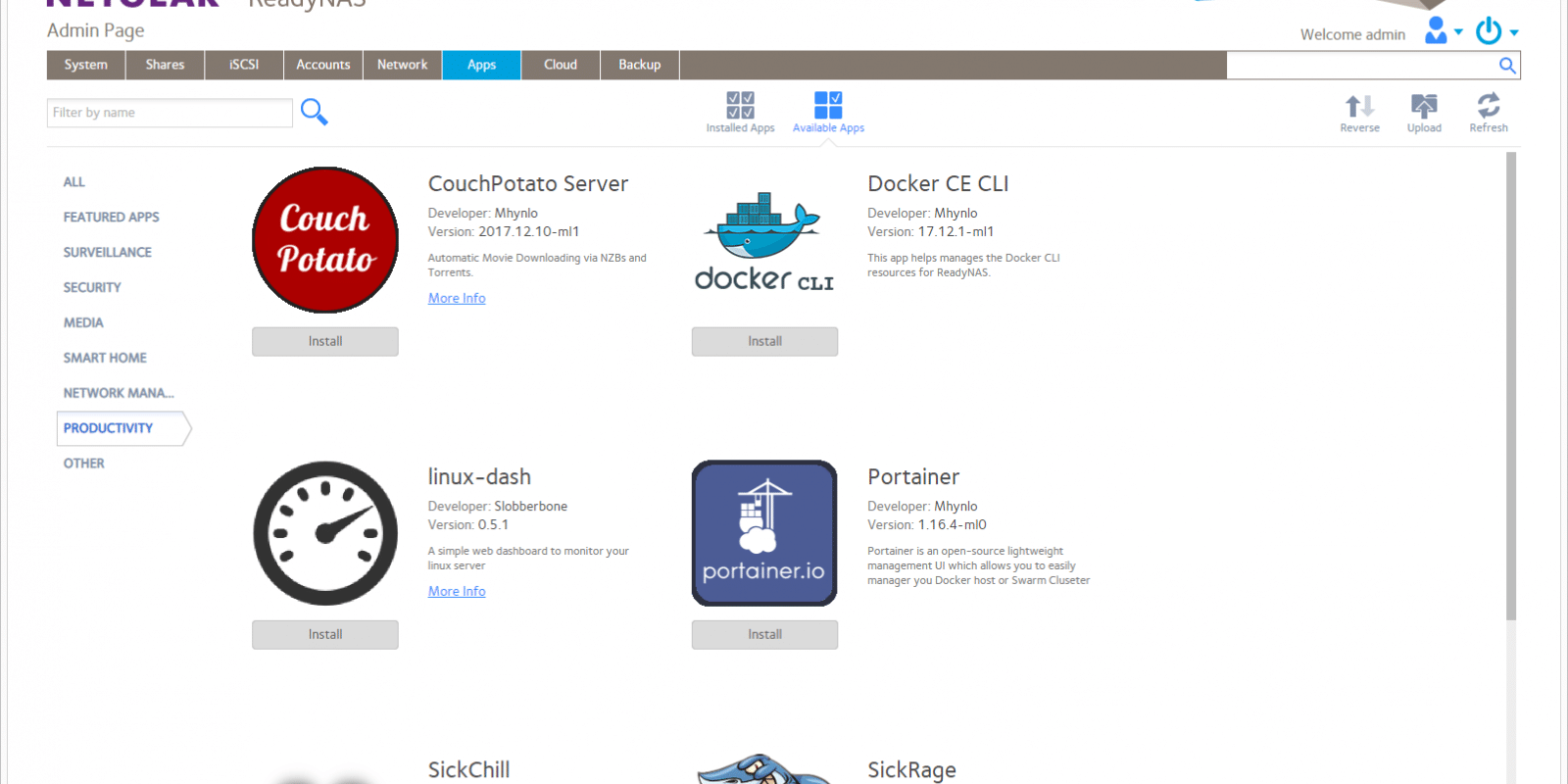The image size is (1568, 784).
Task: Select the Apps tab
Action: tap(481, 65)
